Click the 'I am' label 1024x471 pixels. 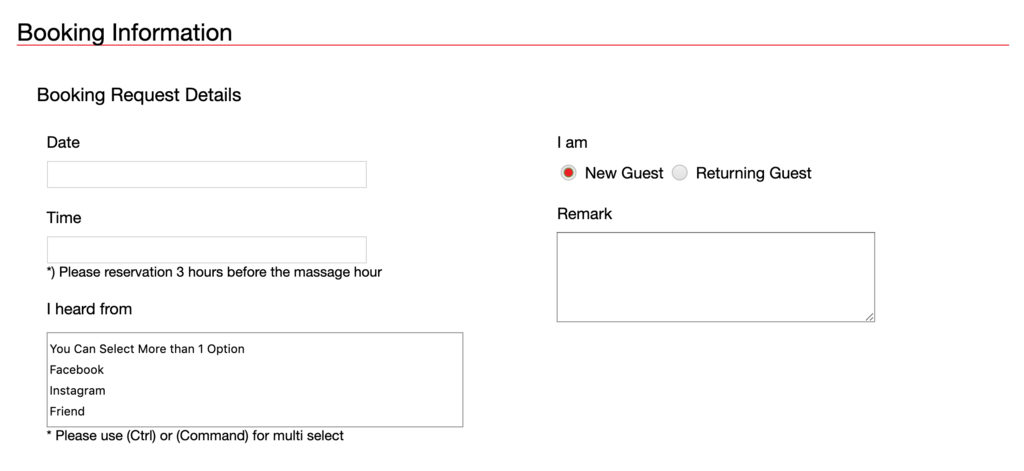(x=572, y=142)
